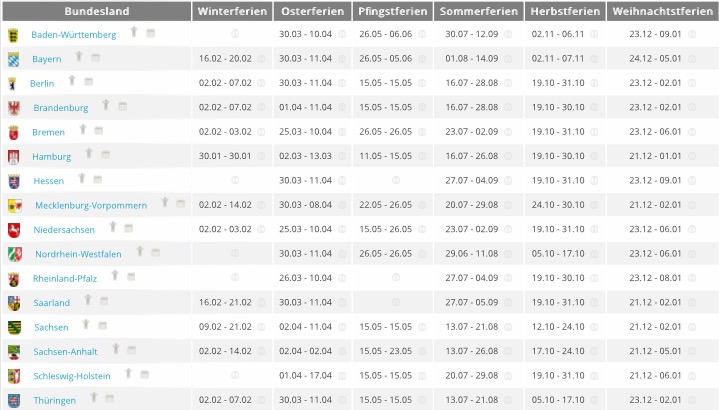The image size is (719, 410).
Task: Open the Mecklenburg-Vorpommern link
Action: pos(91,205)
